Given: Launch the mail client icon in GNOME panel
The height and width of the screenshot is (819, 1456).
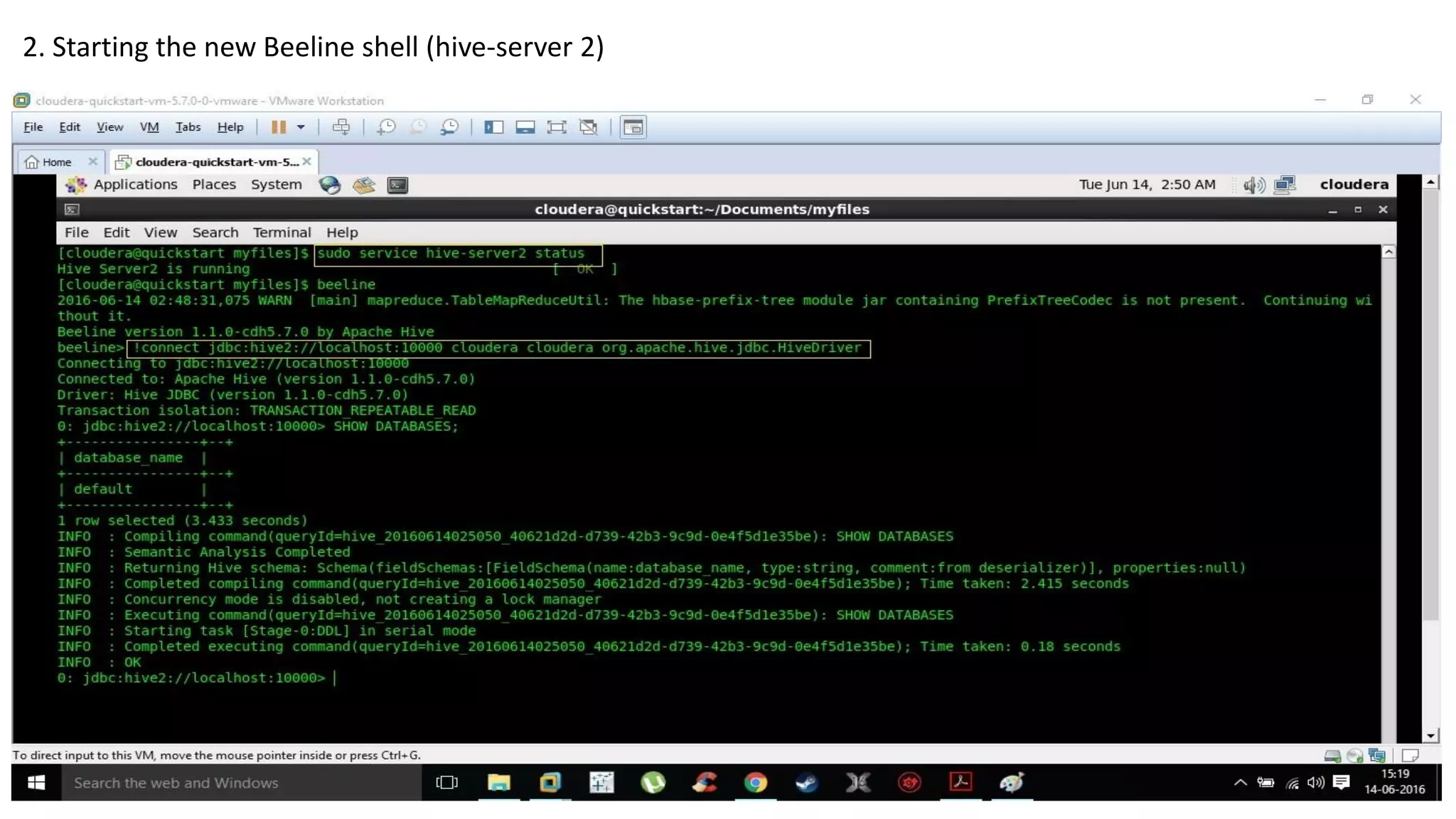Looking at the screenshot, I should pyautogui.click(x=364, y=186).
